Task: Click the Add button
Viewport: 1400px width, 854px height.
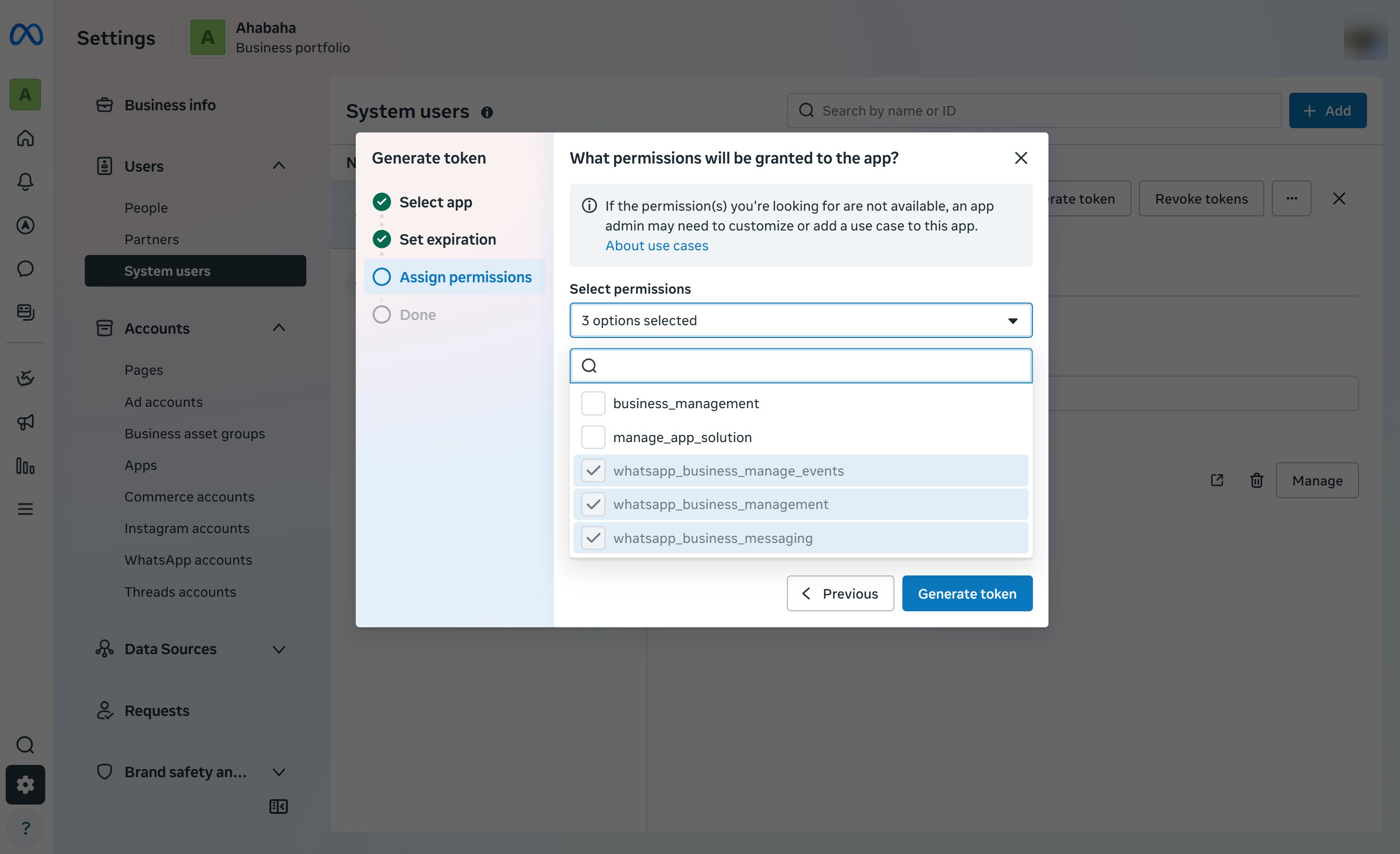Action: tap(1328, 110)
